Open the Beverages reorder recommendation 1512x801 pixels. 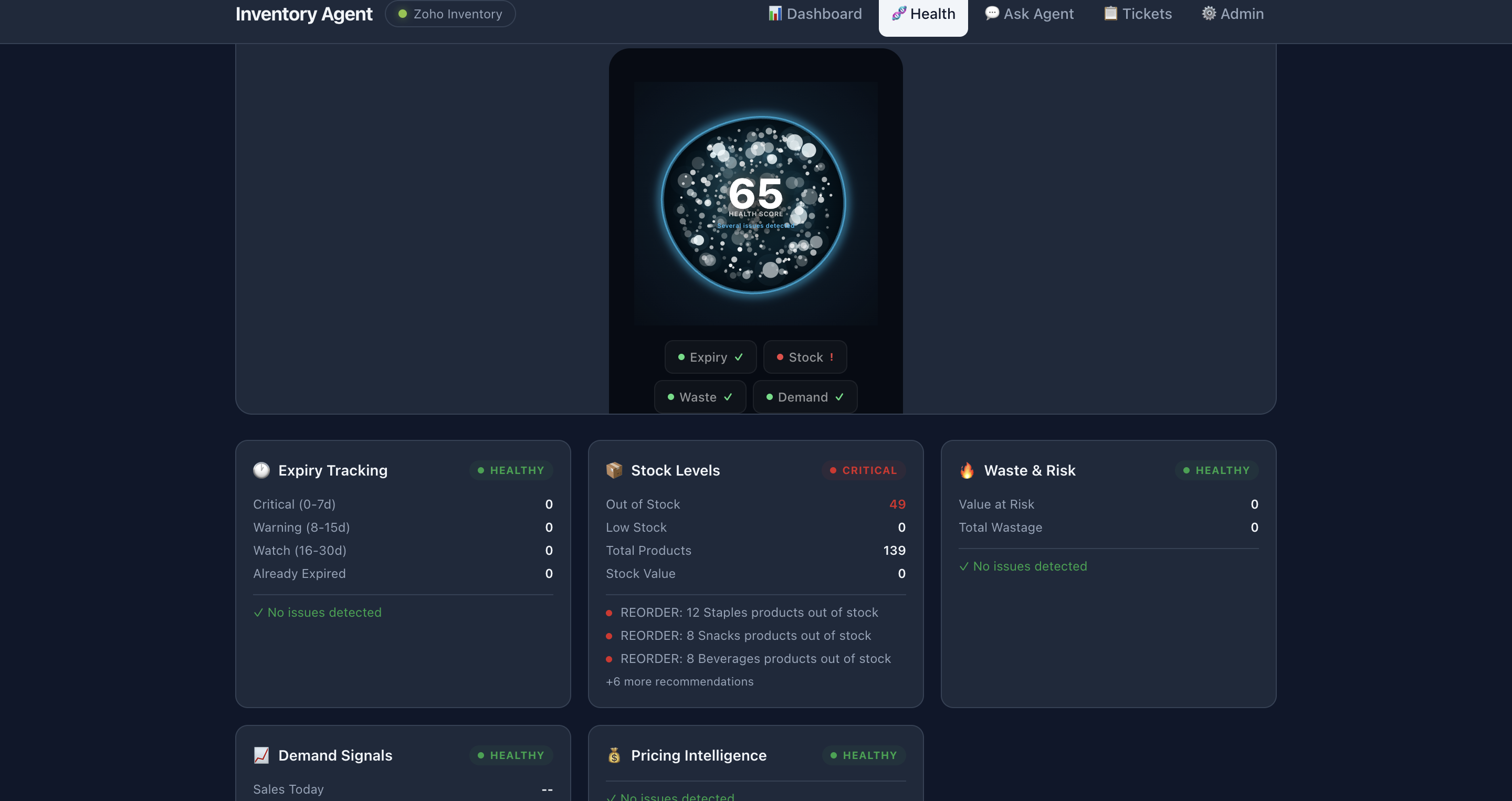[756, 658]
